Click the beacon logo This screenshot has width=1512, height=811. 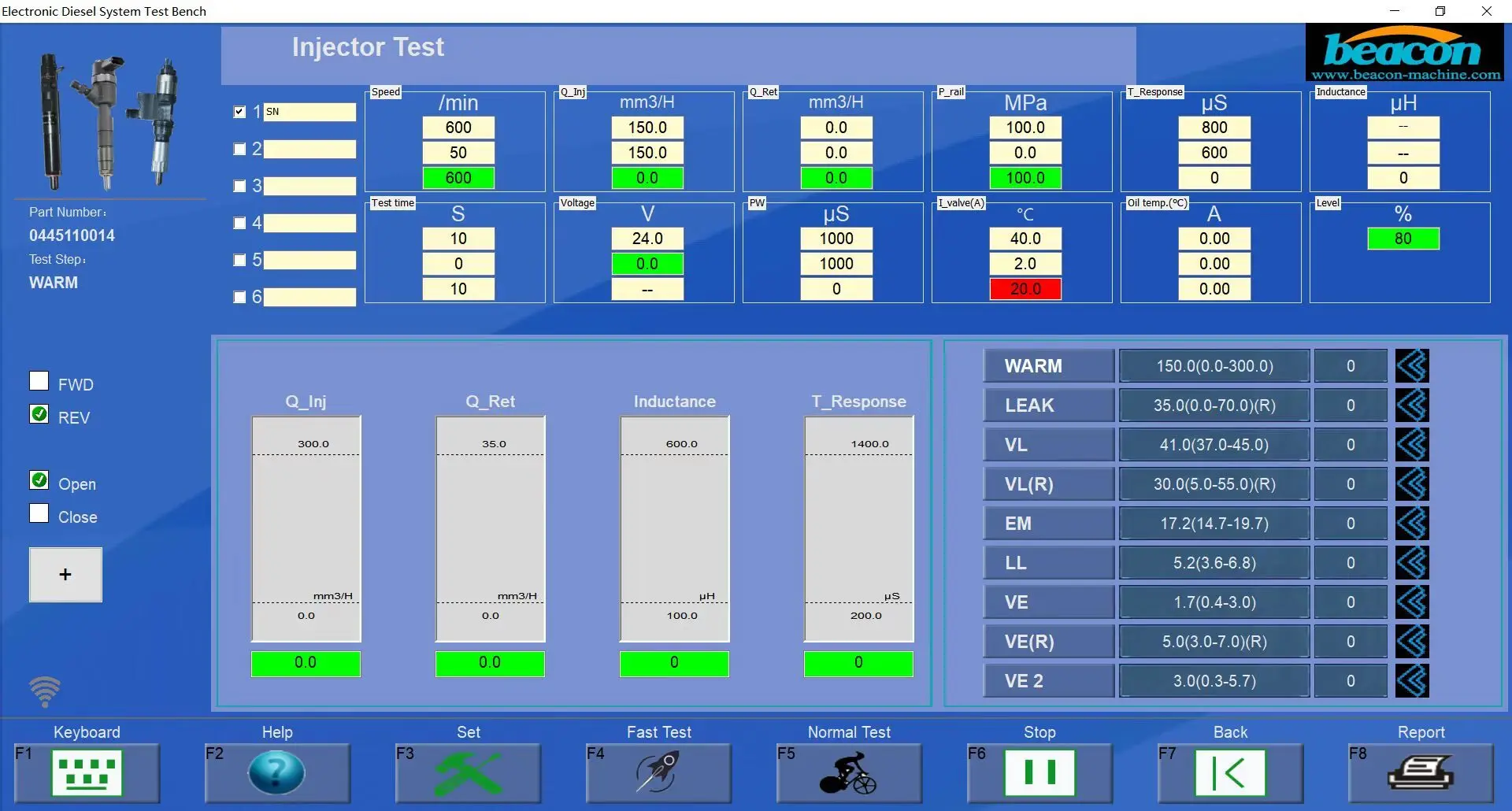click(1405, 53)
